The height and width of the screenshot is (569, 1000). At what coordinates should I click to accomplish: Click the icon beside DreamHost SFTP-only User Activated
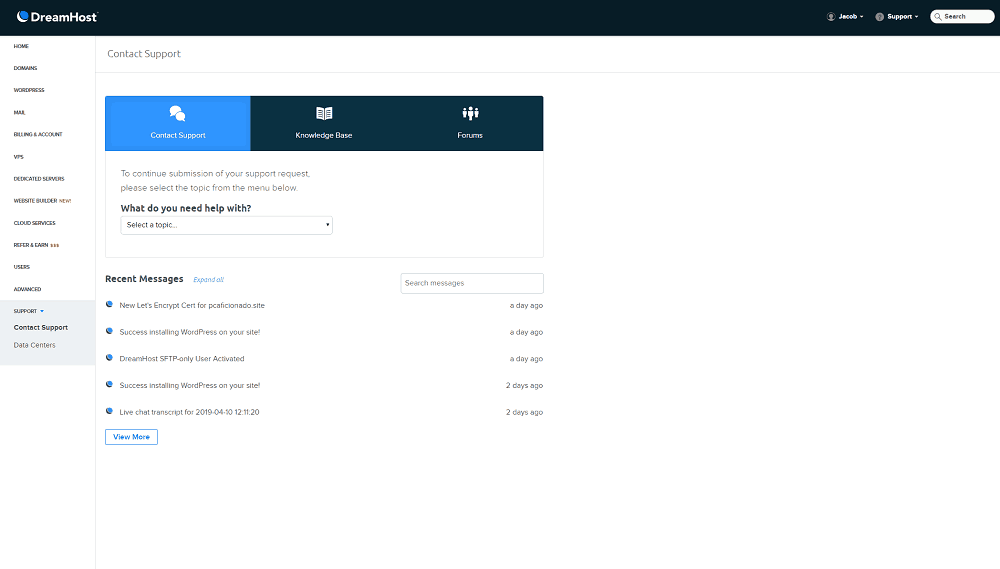pos(109,358)
